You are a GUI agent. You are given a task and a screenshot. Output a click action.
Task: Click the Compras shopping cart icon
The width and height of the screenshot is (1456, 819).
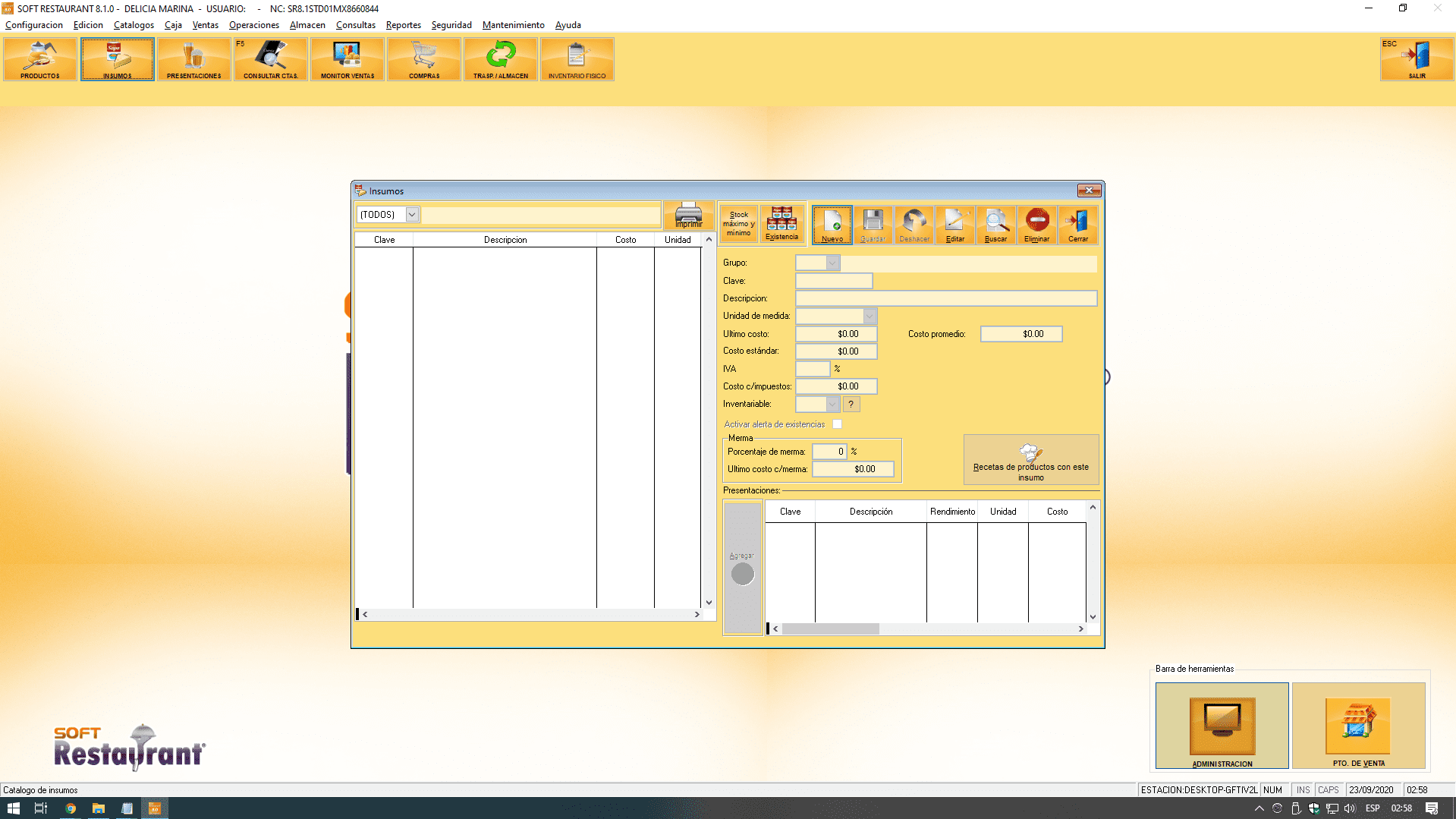click(423, 59)
